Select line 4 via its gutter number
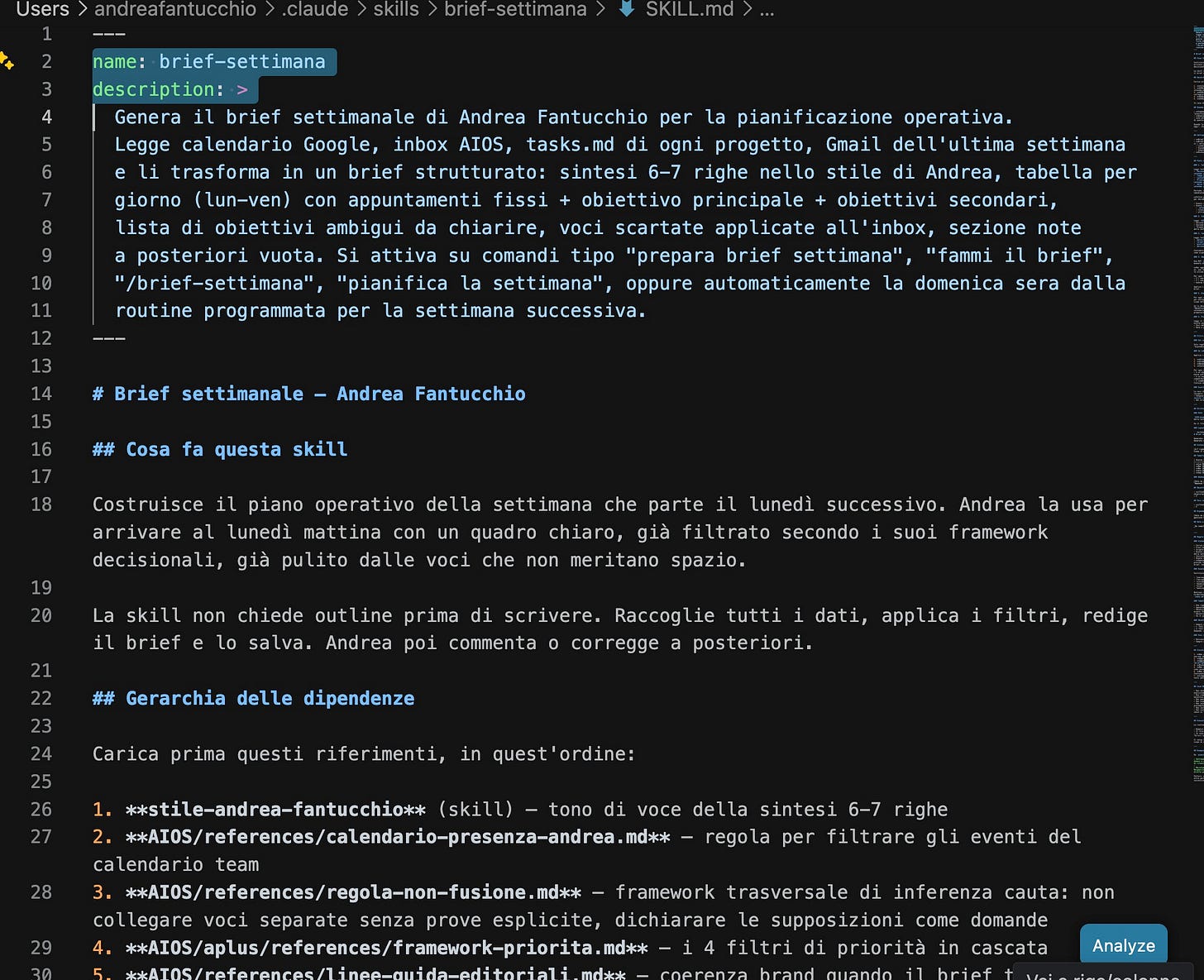The width and height of the screenshot is (1204, 980). pos(46,117)
